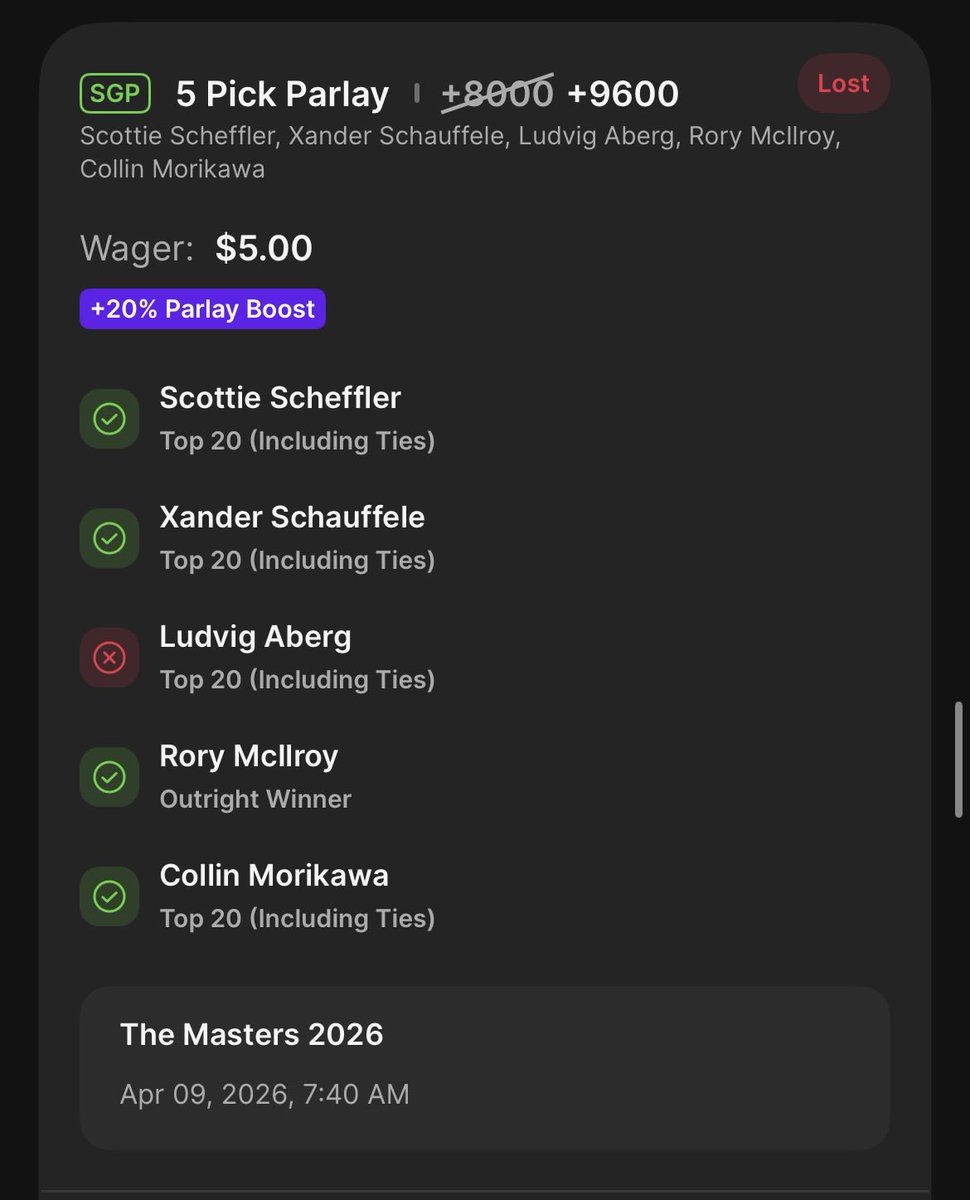Tap the Apr 09, 2026 date line
Screen dimensions: 970x1200
(x=265, y=1094)
